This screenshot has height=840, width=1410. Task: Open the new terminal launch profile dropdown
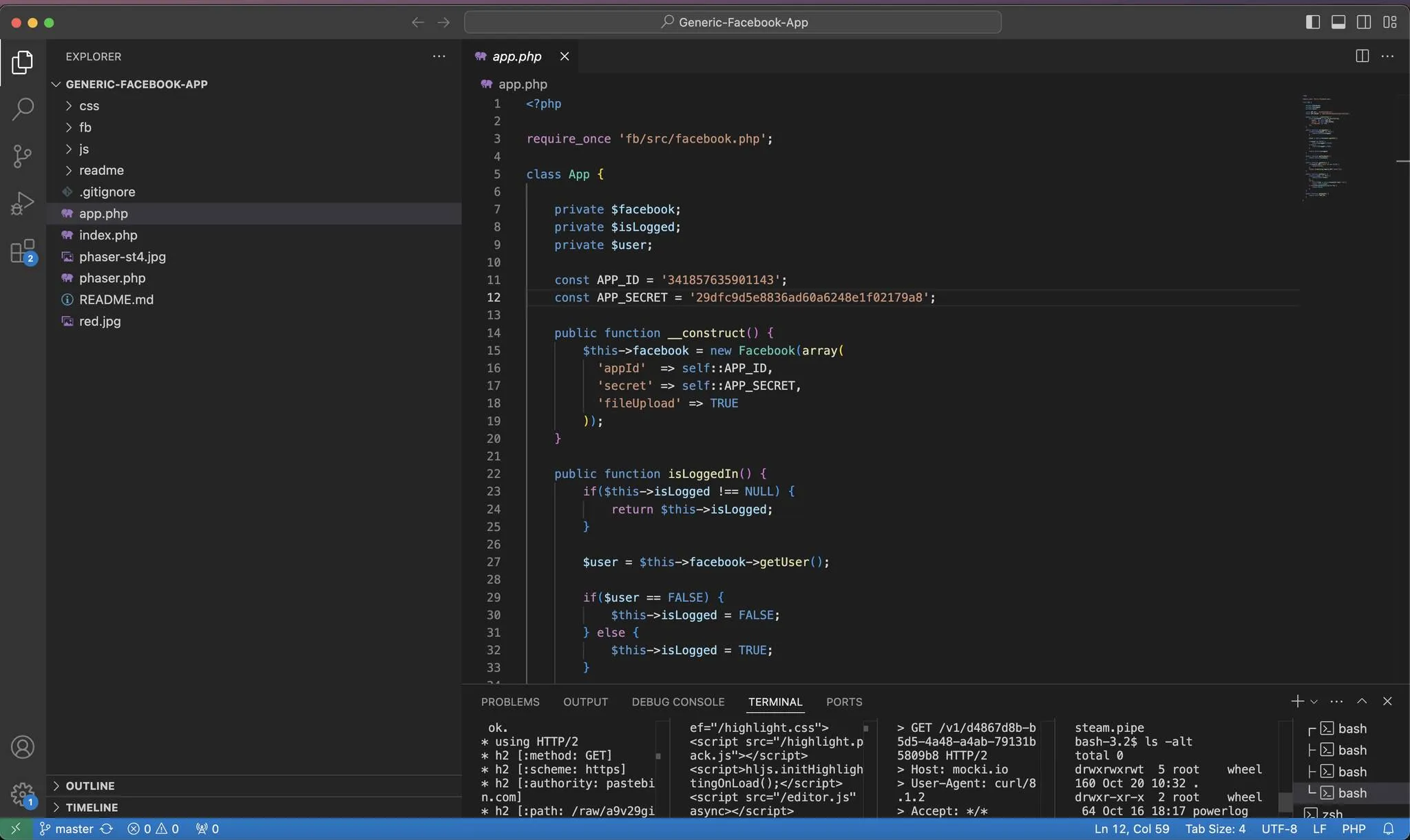click(x=1314, y=702)
